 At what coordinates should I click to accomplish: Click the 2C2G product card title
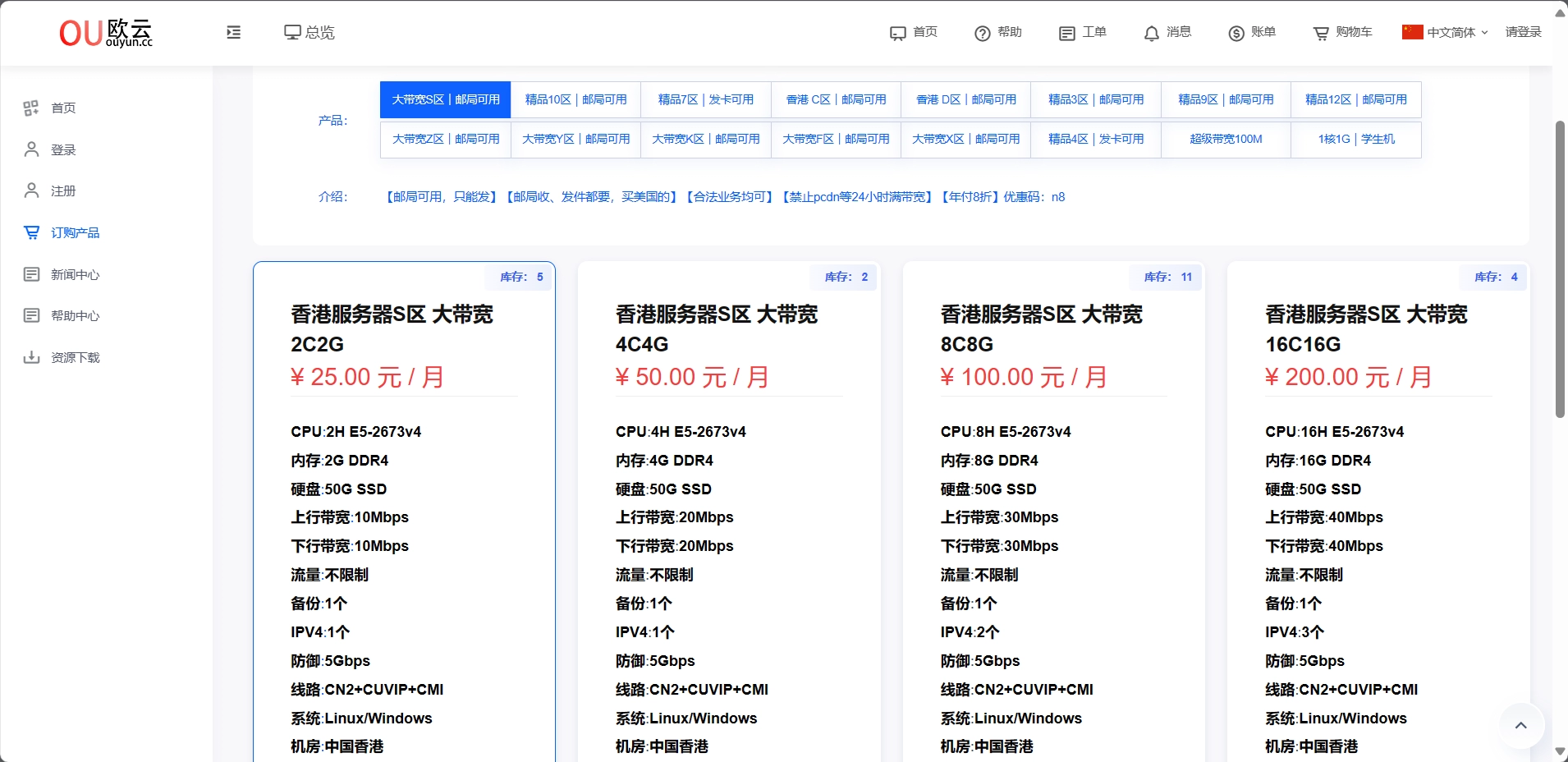[392, 329]
